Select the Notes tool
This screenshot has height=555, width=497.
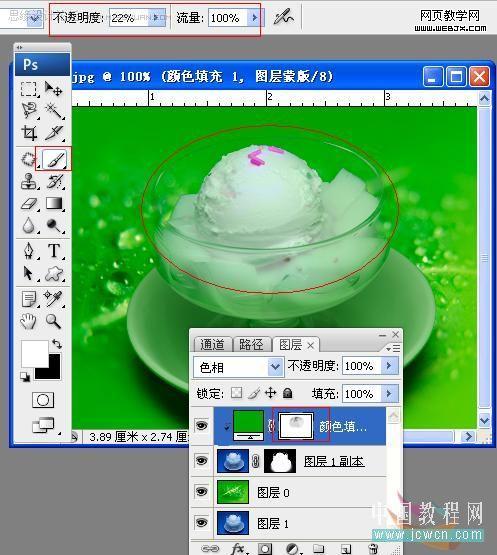click(x=28, y=299)
